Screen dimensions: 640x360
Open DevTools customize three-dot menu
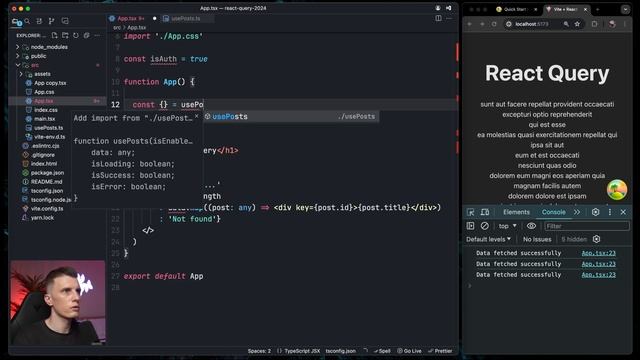(x=610, y=212)
